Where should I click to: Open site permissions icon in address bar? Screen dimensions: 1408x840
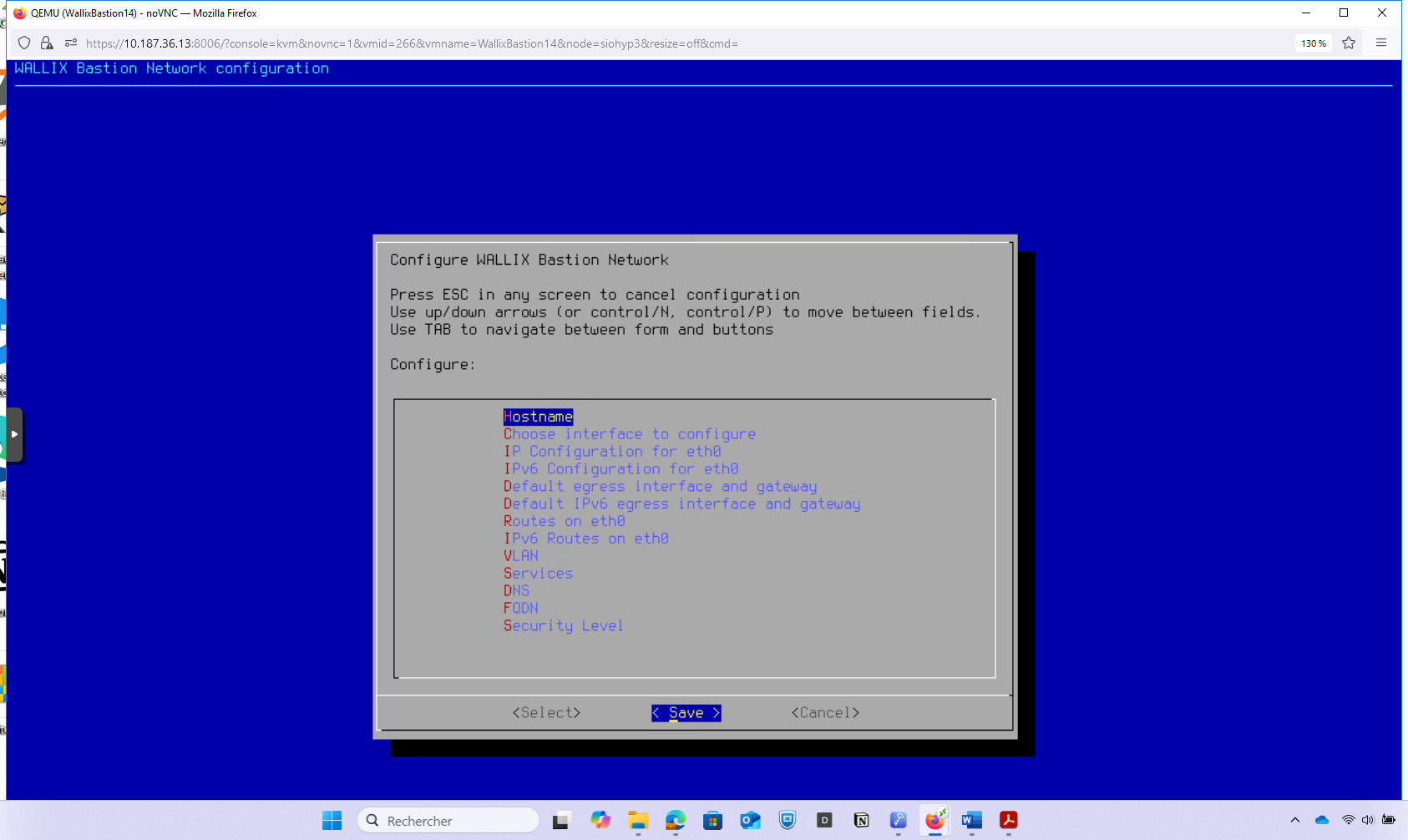[x=71, y=43]
